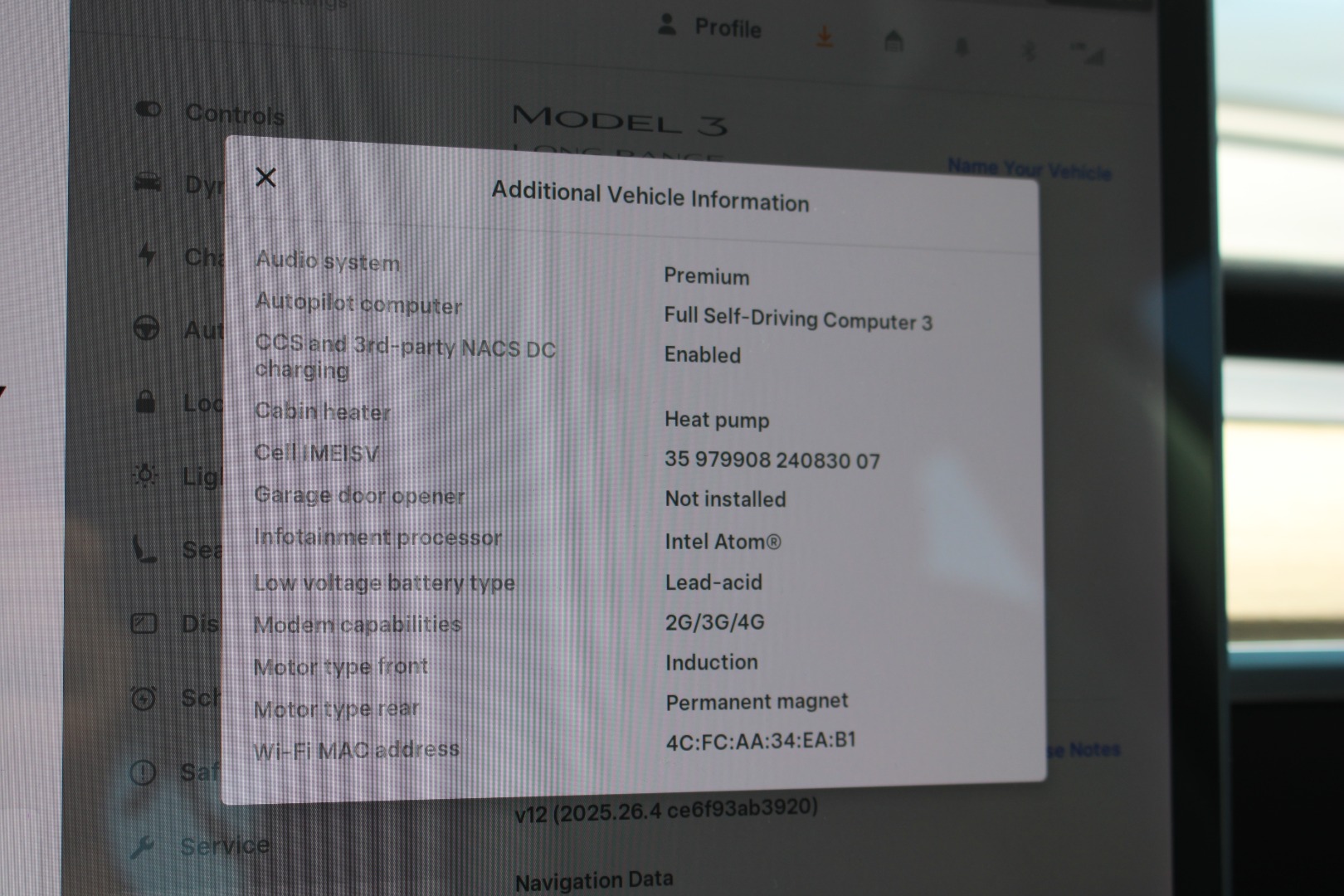
Task: Tap the IMEISV number 35 979908 240830 07
Action: coord(772,460)
